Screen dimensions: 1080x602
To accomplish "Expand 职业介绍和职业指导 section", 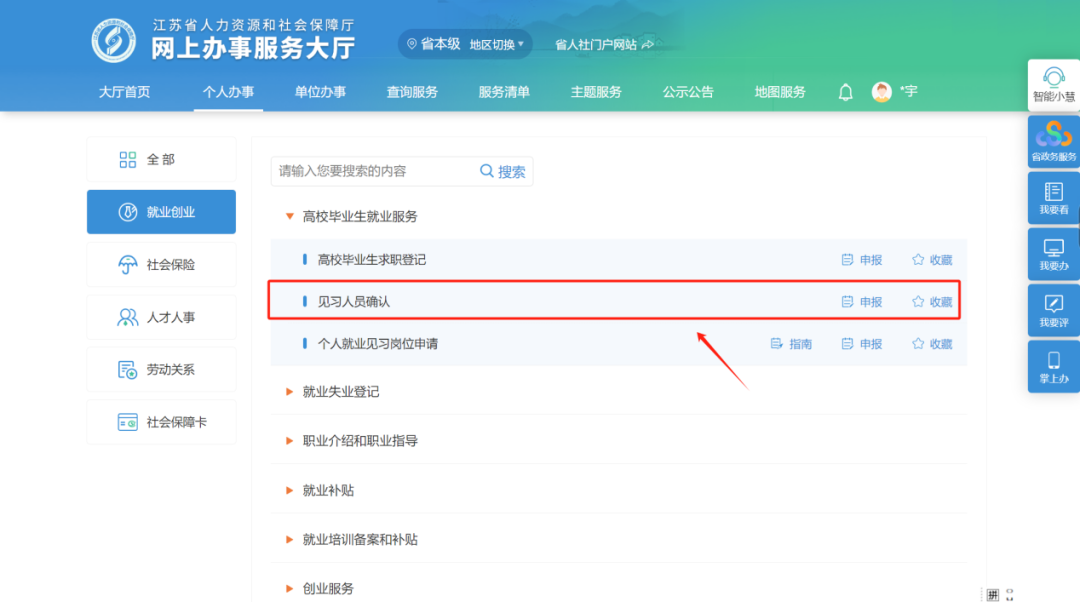I will 289,441.
